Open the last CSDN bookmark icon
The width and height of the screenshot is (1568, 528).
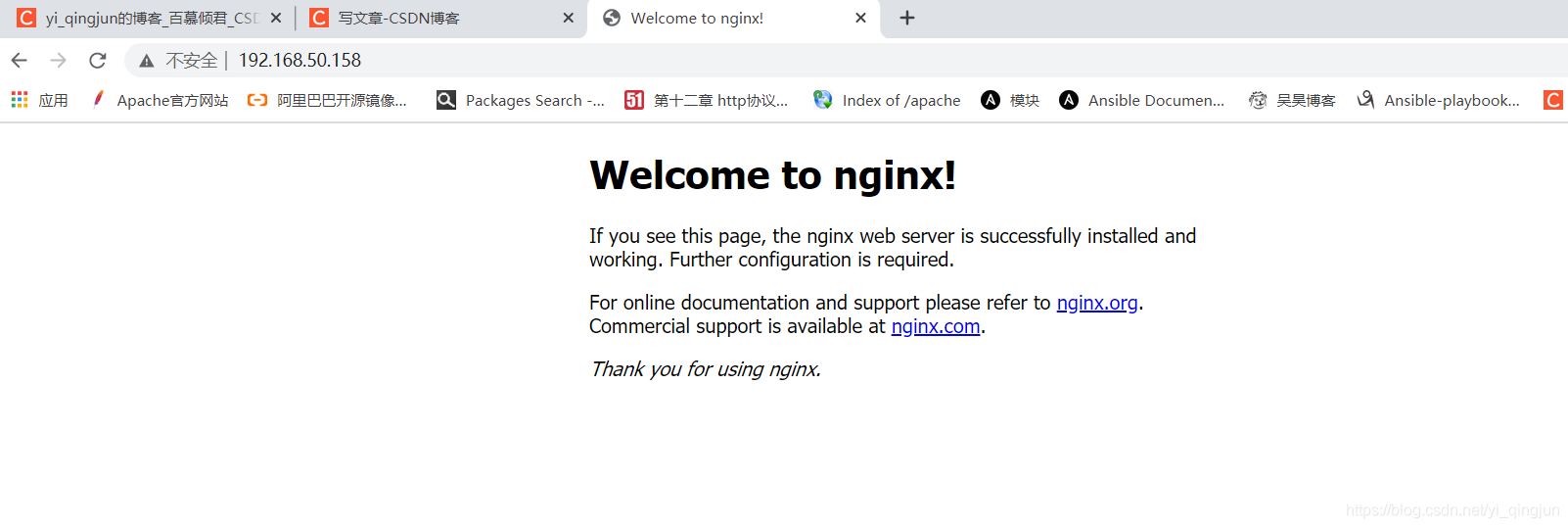click(x=1553, y=100)
